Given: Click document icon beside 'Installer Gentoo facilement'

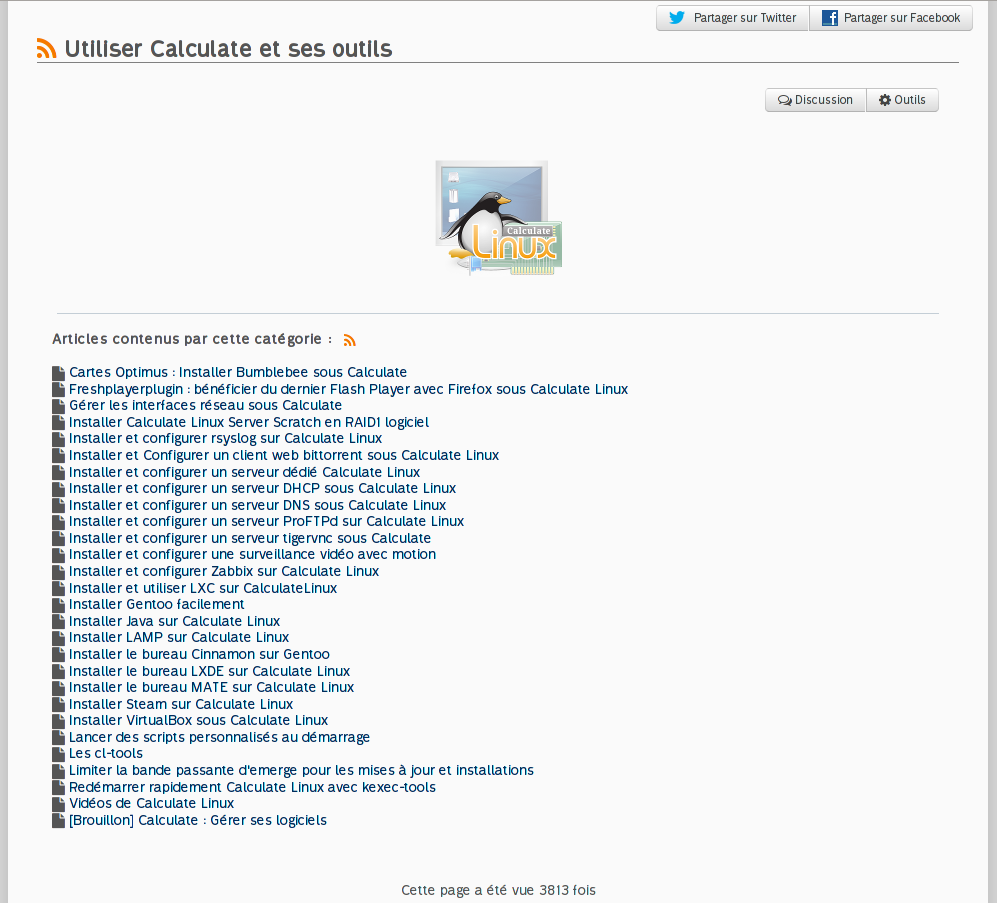Looking at the screenshot, I should click(58, 605).
